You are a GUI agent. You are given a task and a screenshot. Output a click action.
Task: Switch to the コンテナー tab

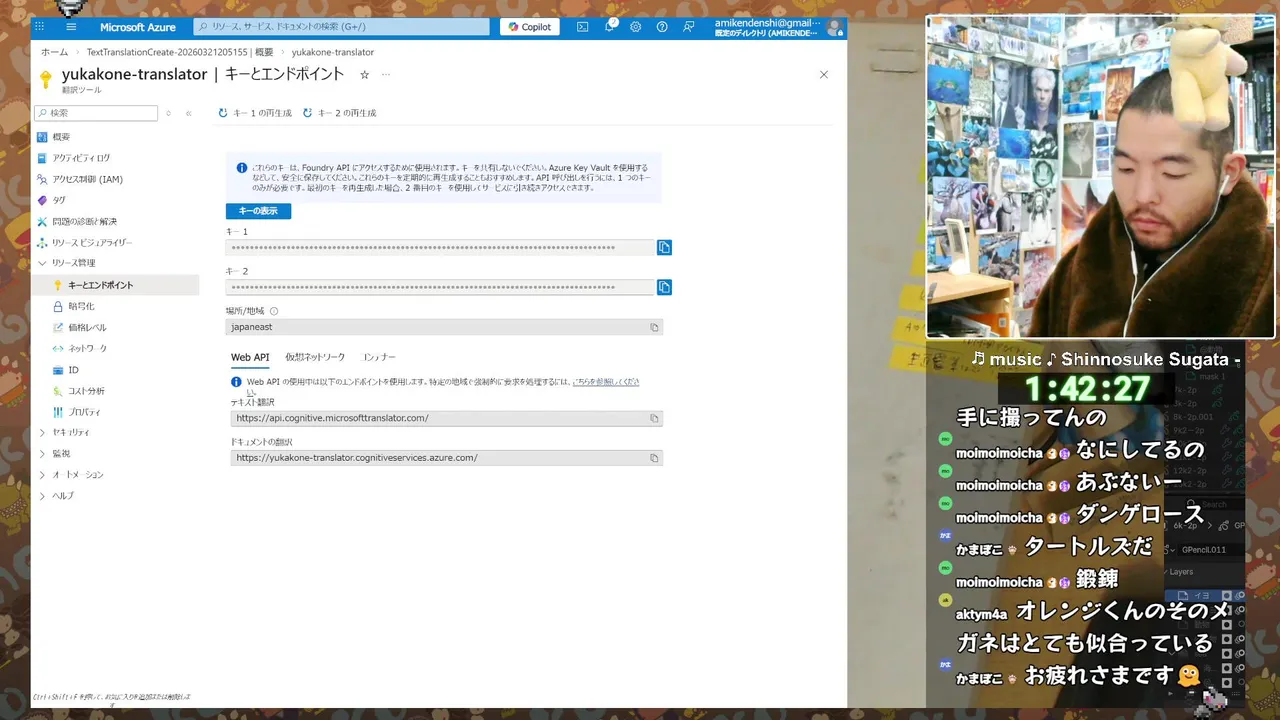click(x=379, y=357)
